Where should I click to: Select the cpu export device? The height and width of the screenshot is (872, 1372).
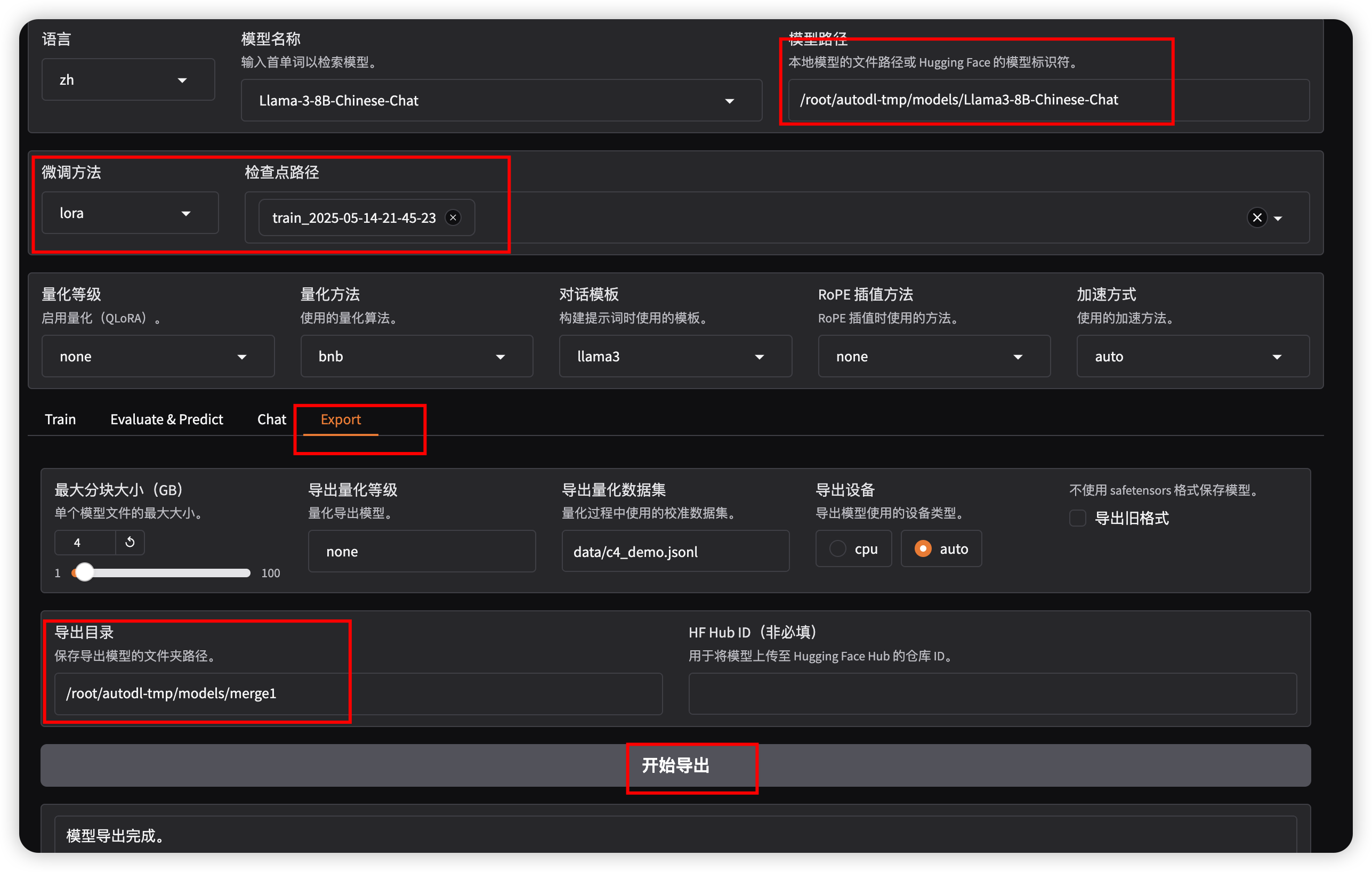(837, 548)
